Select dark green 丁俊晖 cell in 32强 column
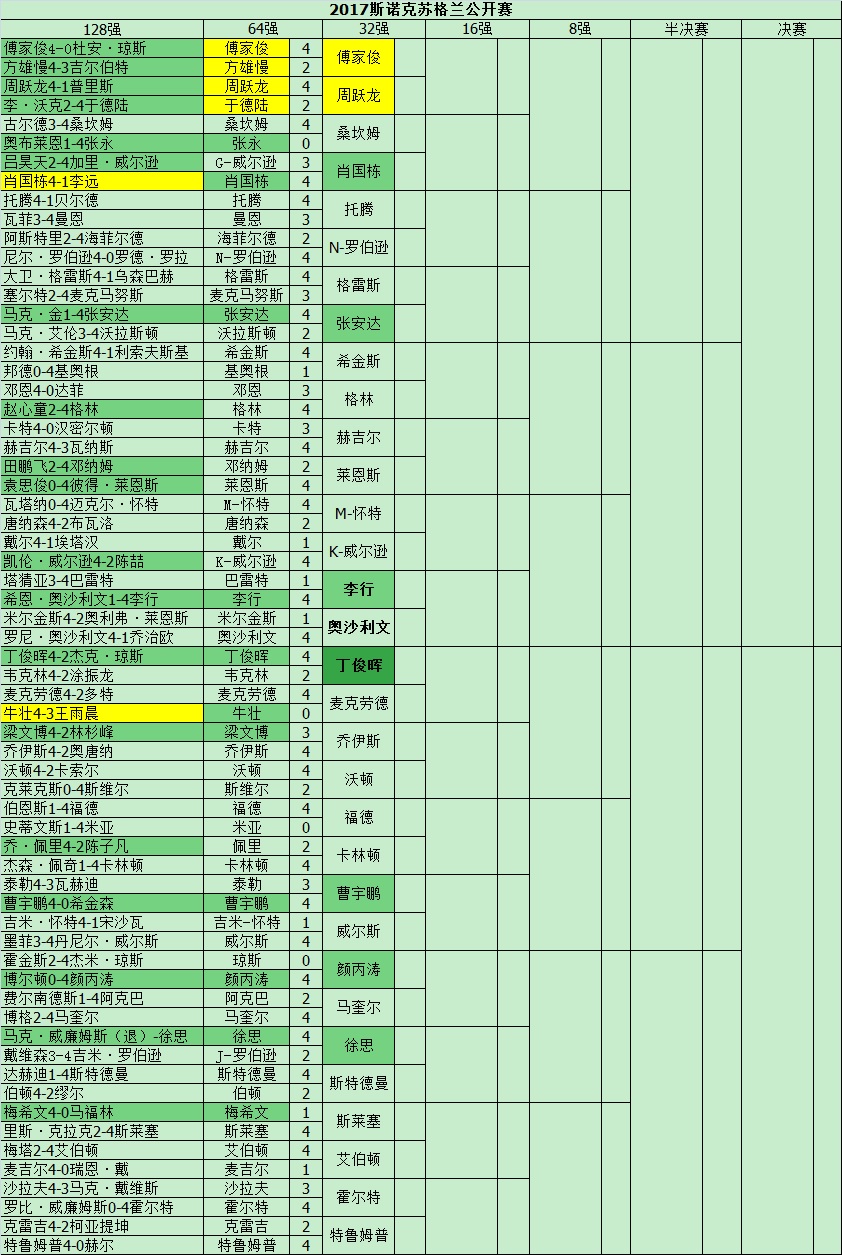Viewport: 842px width, 1255px height. click(359, 666)
